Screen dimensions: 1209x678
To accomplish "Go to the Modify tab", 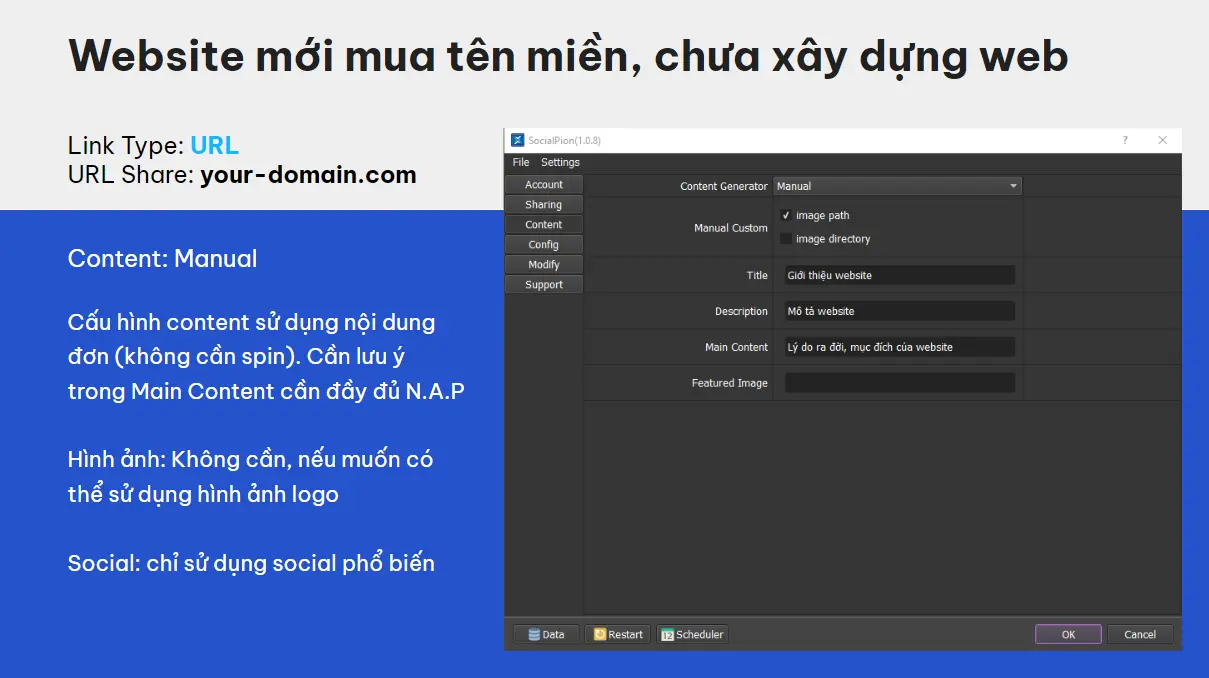I will tap(544, 264).
